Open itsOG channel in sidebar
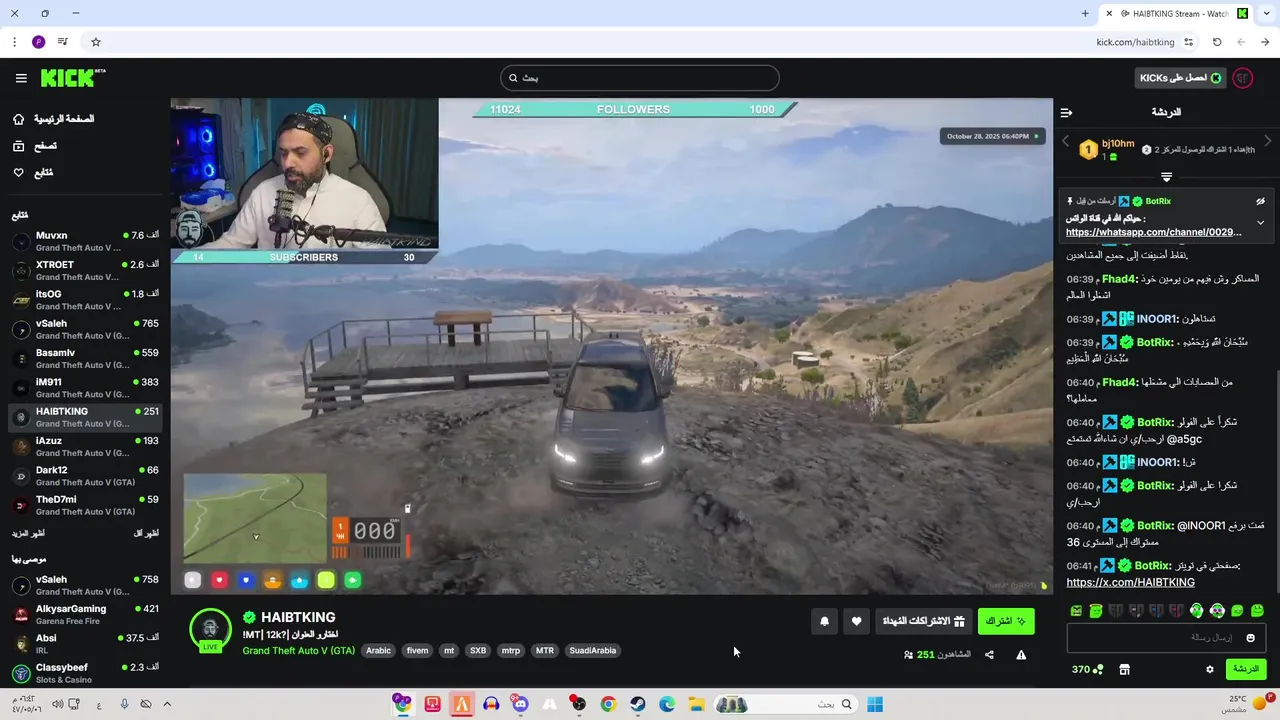This screenshot has width=1280, height=720. (x=85, y=300)
